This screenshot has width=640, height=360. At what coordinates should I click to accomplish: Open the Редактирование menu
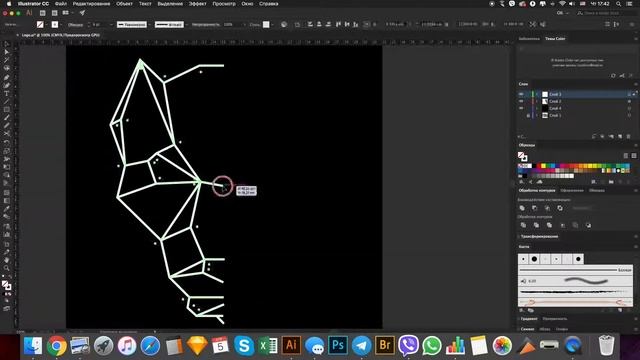(x=91, y=4)
